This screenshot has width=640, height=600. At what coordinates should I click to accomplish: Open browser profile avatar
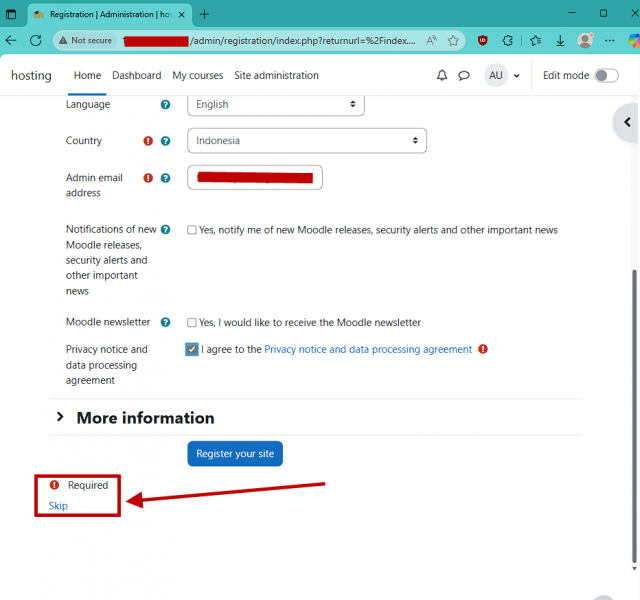pos(585,40)
